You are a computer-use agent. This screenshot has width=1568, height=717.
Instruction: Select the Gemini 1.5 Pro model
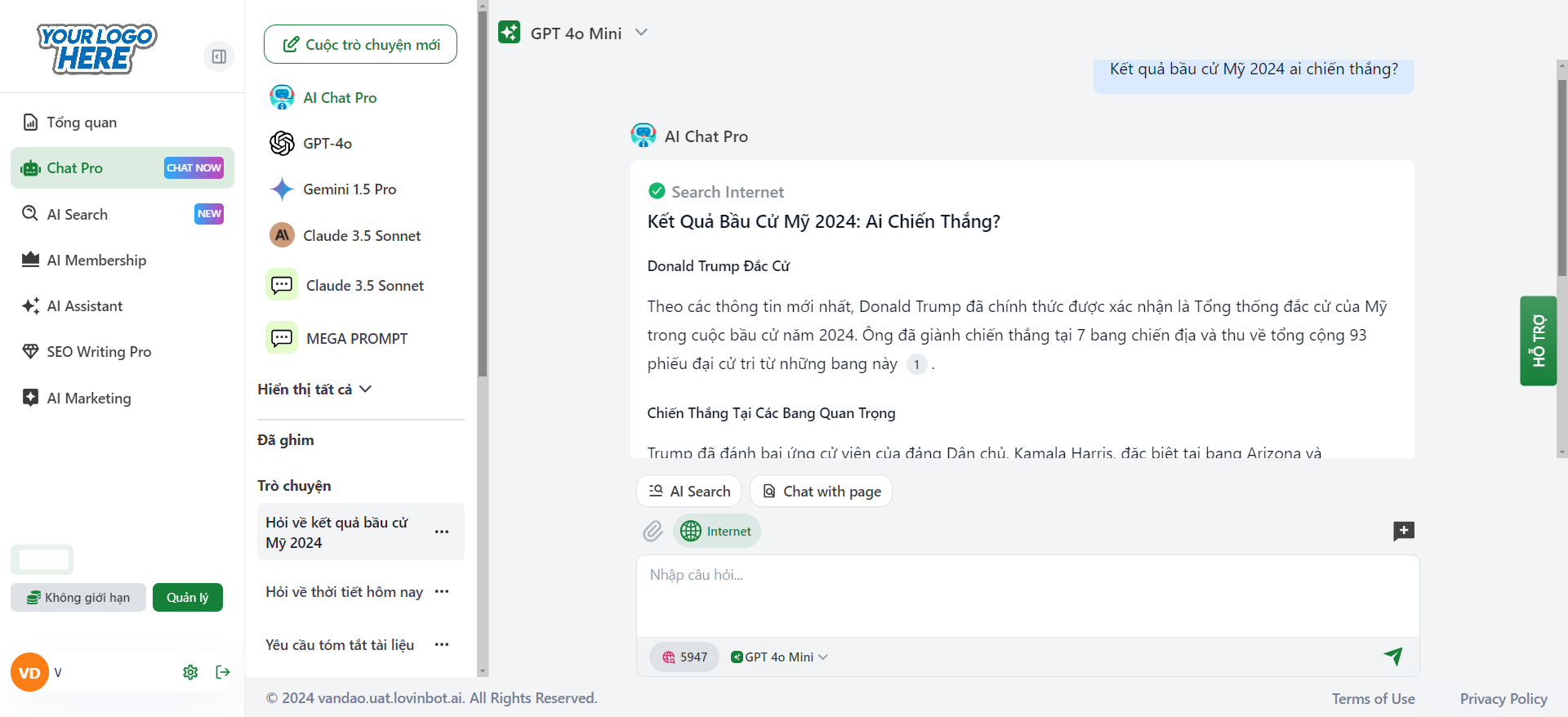(350, 189)
